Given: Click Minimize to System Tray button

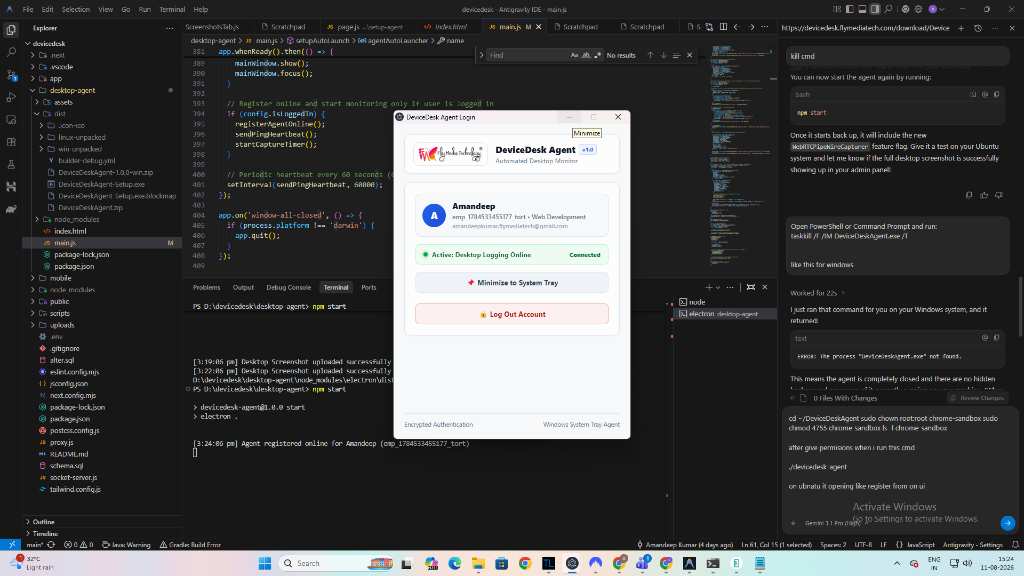Looking at the screenshot, I should tap(512, 283).
